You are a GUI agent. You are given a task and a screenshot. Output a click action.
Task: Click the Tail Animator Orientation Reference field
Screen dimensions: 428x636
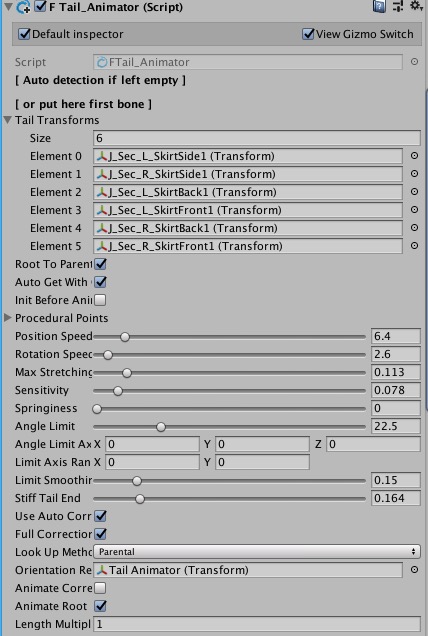pyautogui.click(x=248, y=569)
